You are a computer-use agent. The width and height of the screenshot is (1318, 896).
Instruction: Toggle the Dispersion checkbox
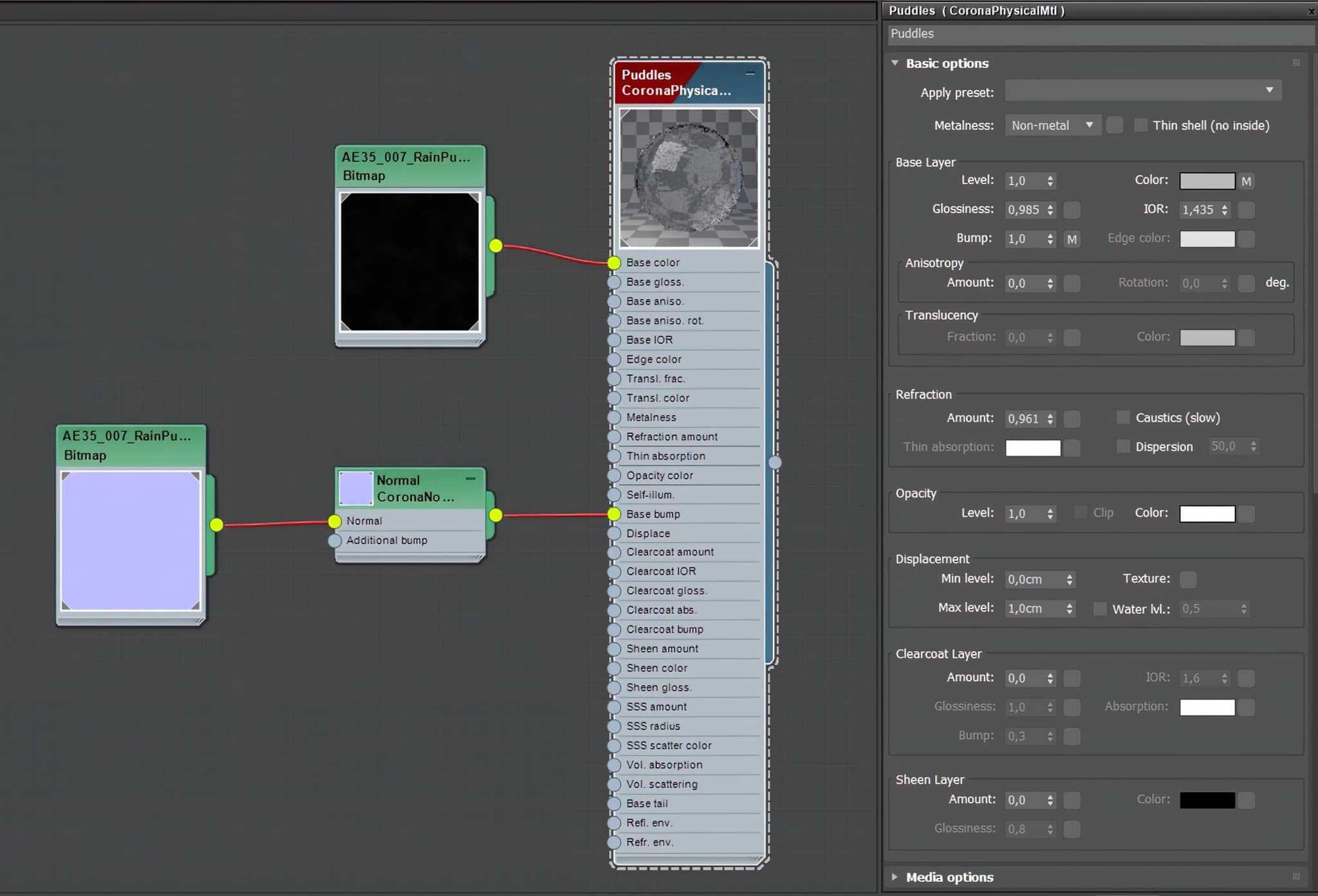[x=1123, y=446]
